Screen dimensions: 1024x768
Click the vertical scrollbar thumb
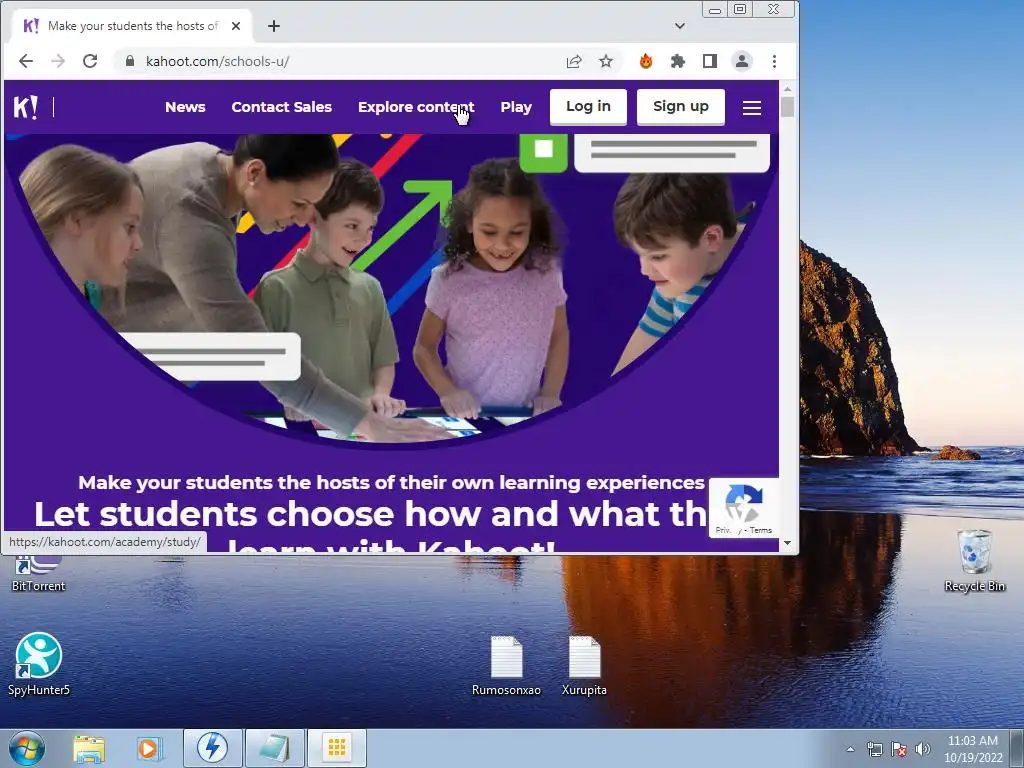tap(787, 107)
